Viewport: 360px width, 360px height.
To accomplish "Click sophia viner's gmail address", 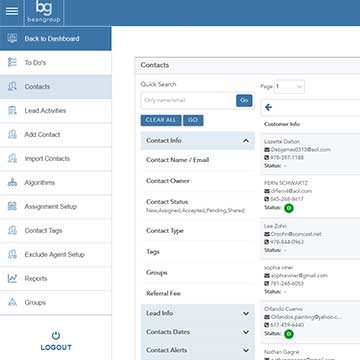I will 299,276.
